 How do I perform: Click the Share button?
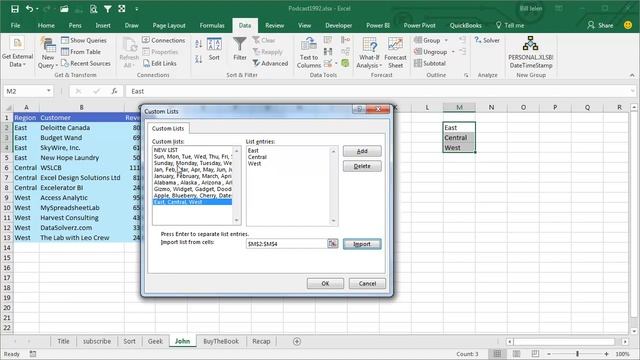coord(600,25)
